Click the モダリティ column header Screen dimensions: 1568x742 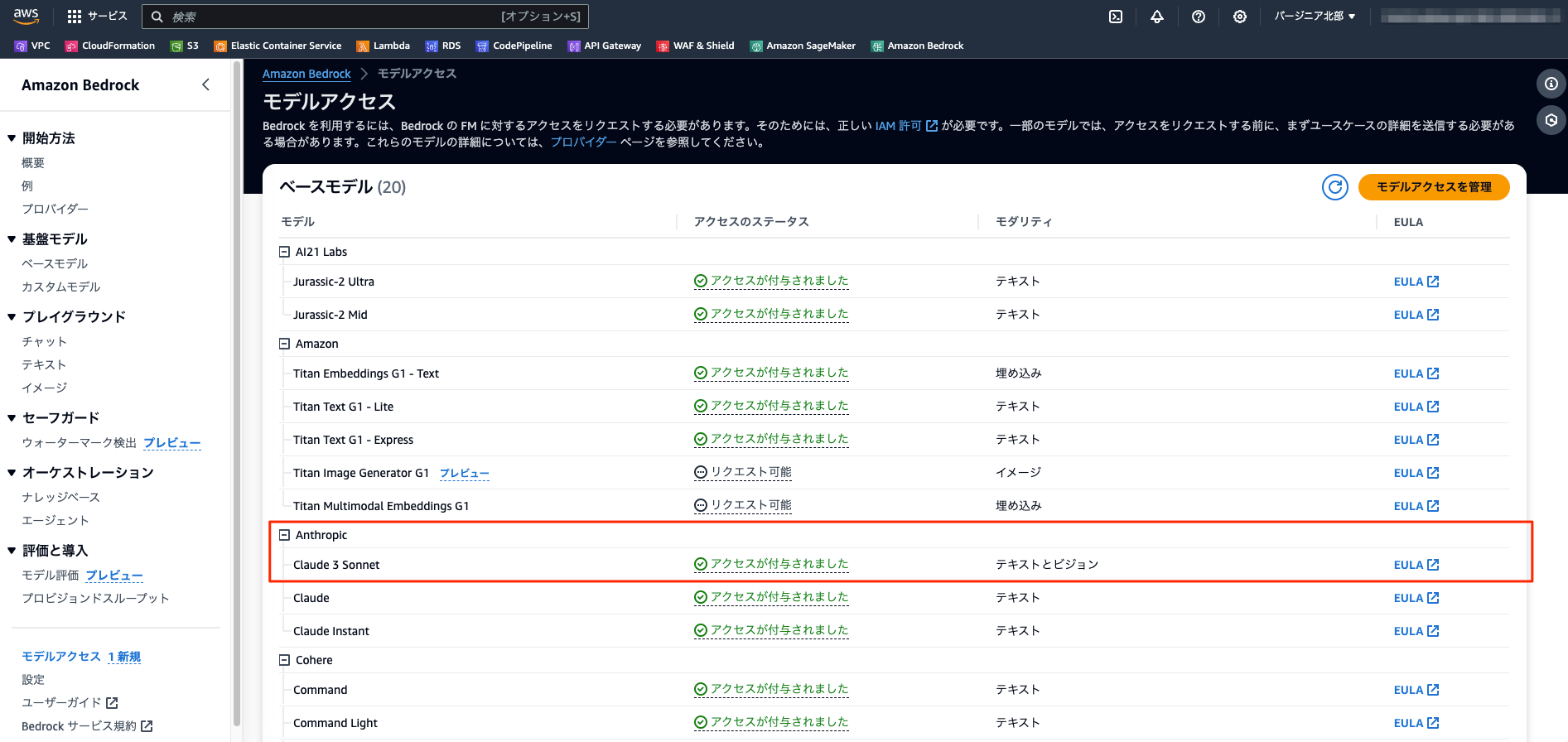(x=1024, y=222)
